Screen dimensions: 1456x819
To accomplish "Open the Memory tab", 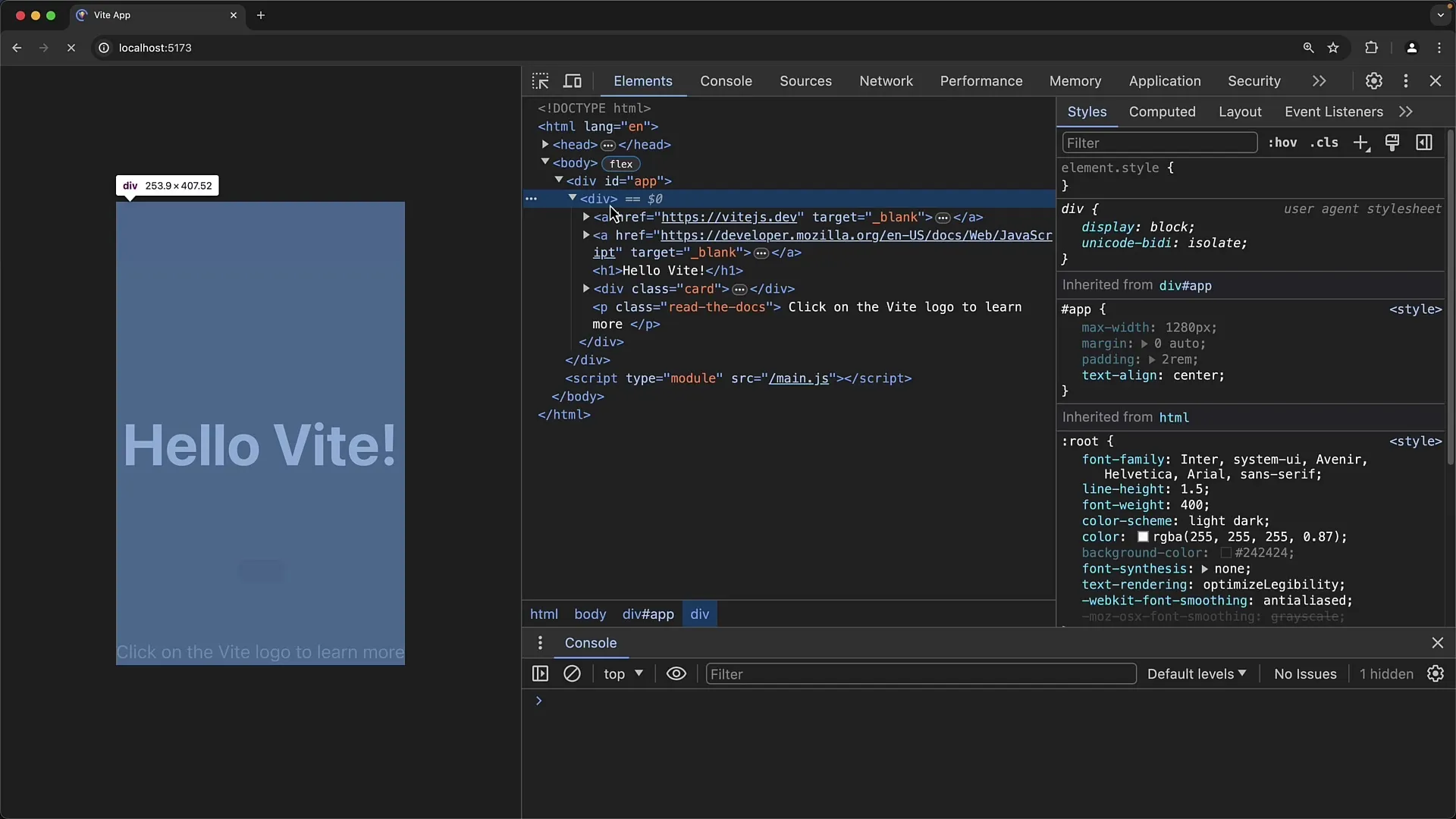I will [1075, 81].
